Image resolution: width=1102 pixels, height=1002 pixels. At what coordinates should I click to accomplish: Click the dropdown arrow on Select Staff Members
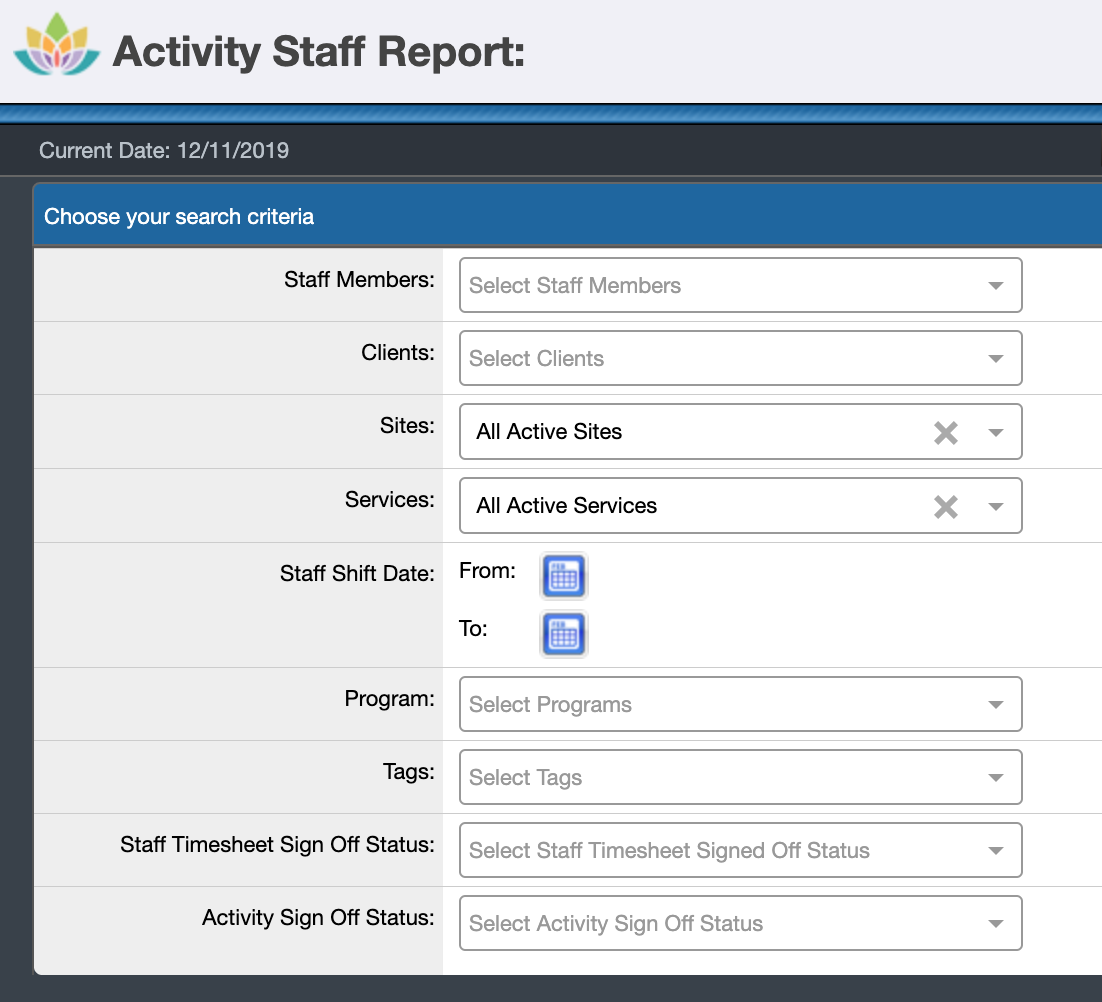[995, 285]
